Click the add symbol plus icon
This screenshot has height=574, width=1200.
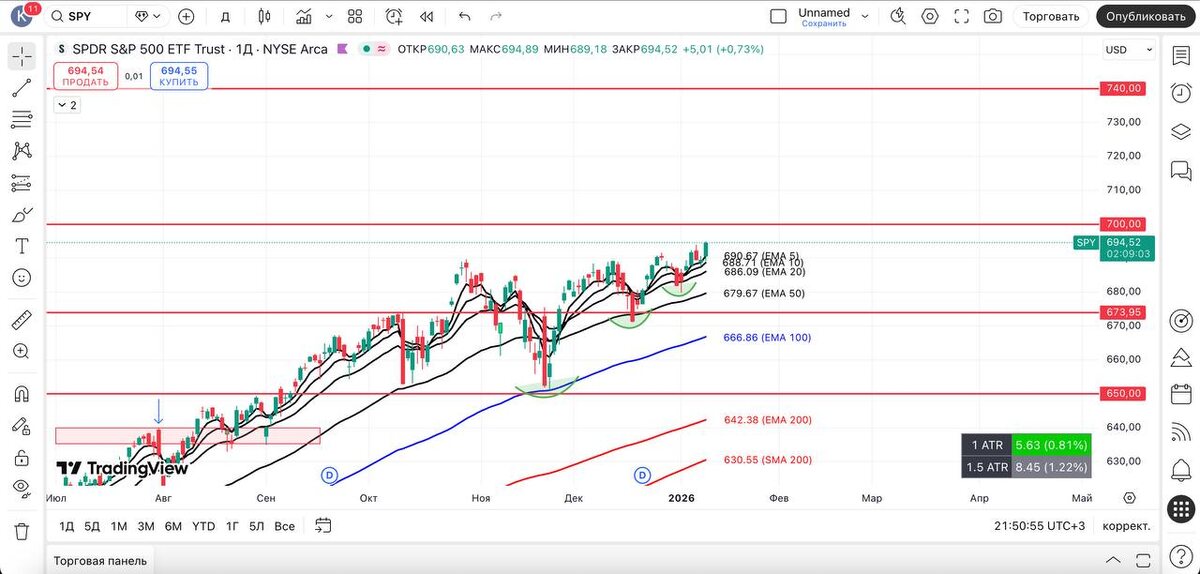coord(186,16)
